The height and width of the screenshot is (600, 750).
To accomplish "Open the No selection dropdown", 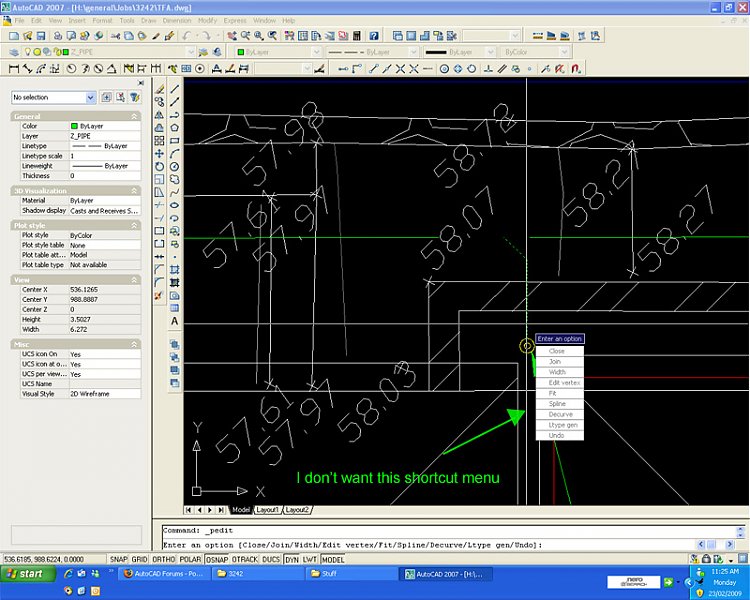I will [x=90, y=98].
